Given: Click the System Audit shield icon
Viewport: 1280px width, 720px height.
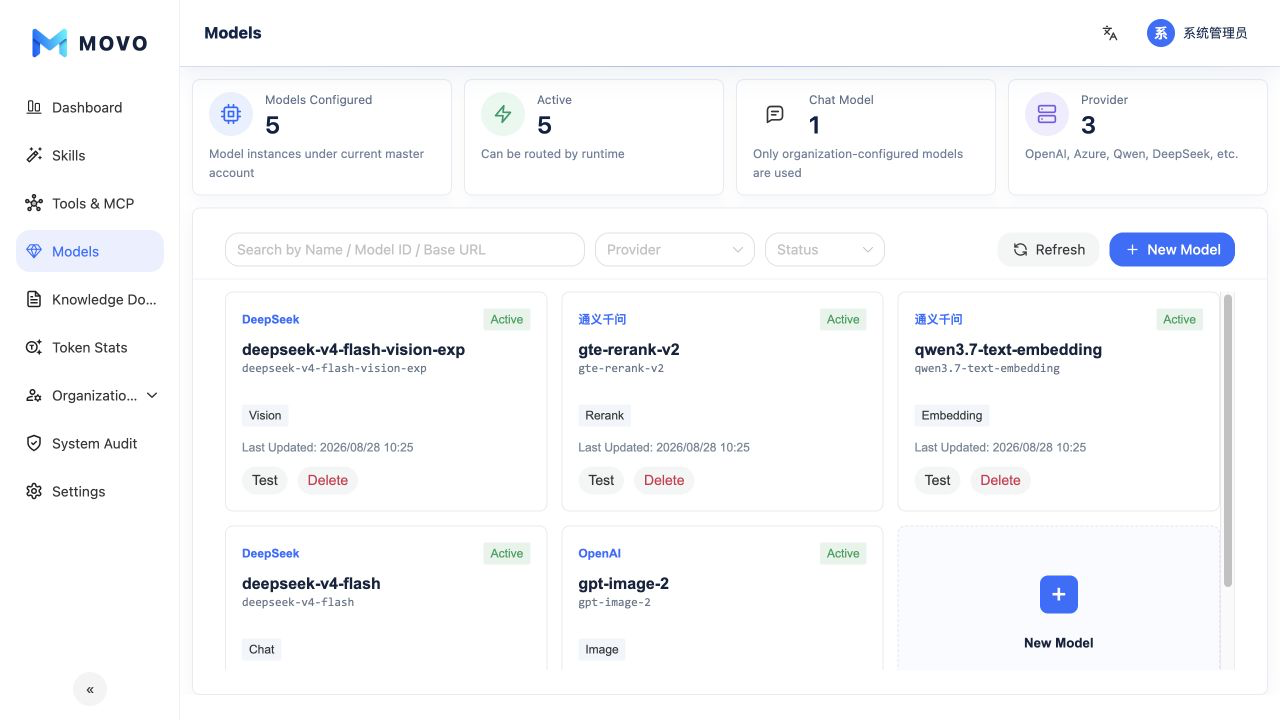Looking at the screenshot, I should pos(34,443).
